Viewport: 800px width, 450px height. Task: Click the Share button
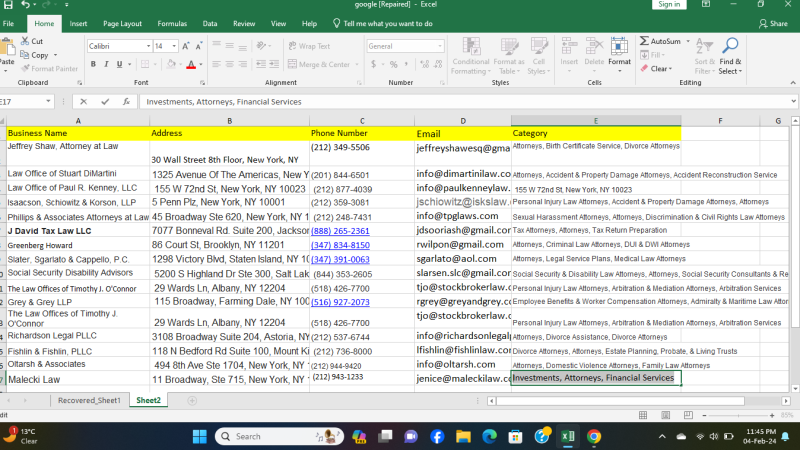tap(773, 23)
